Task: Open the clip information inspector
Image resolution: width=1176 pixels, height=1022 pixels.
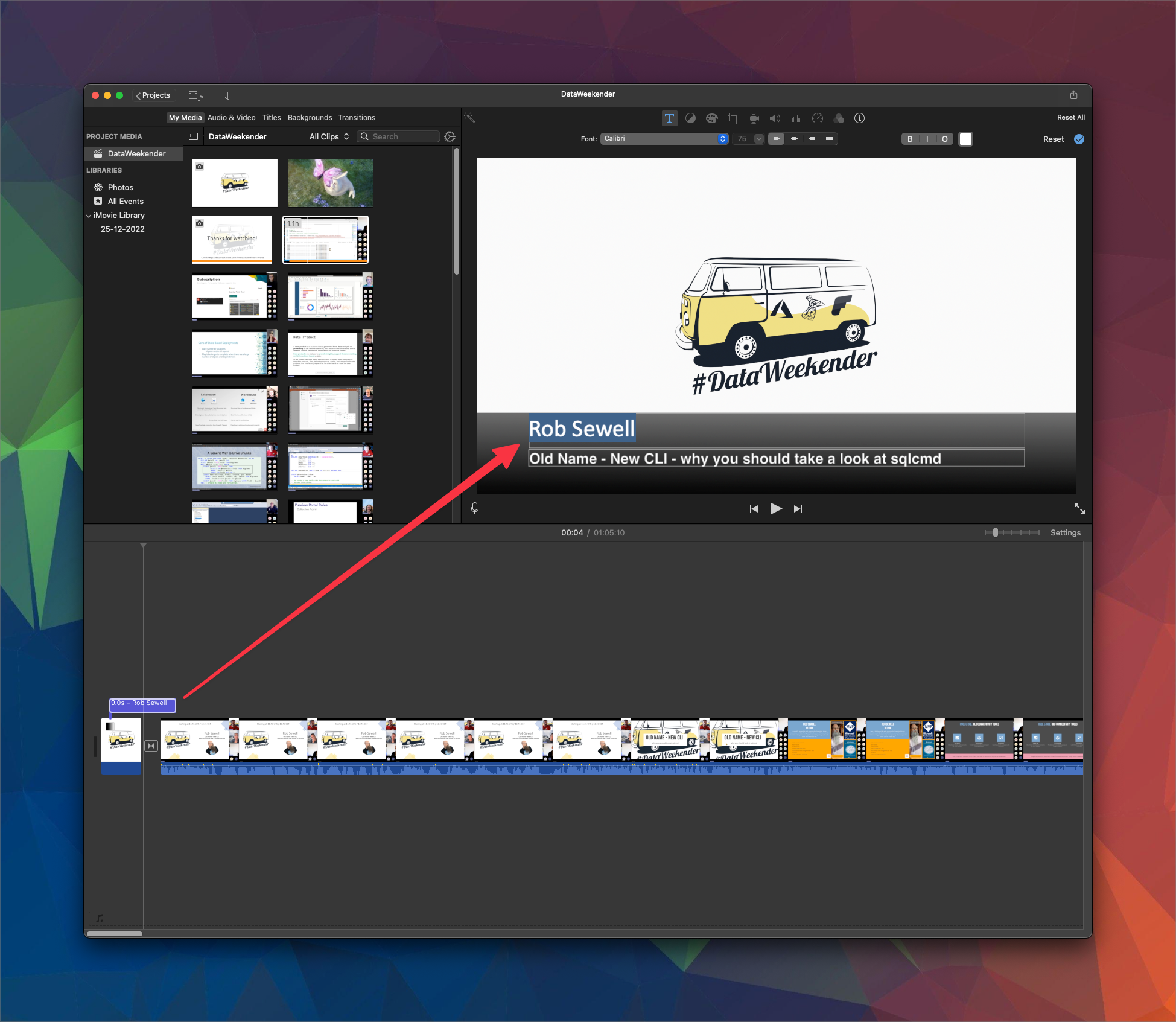Action: pyautogui.click(x=860, y=118)
